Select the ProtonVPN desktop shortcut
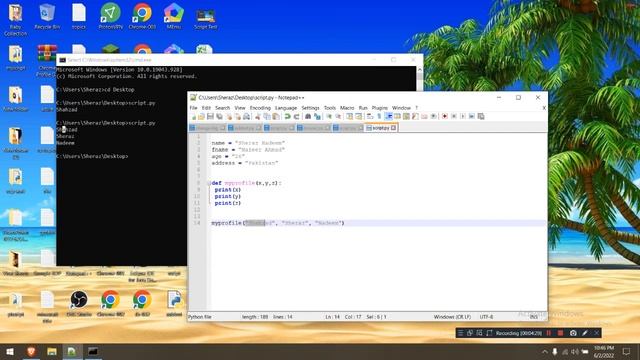Viewport: 640px width, 360px height. coord(111,16)
